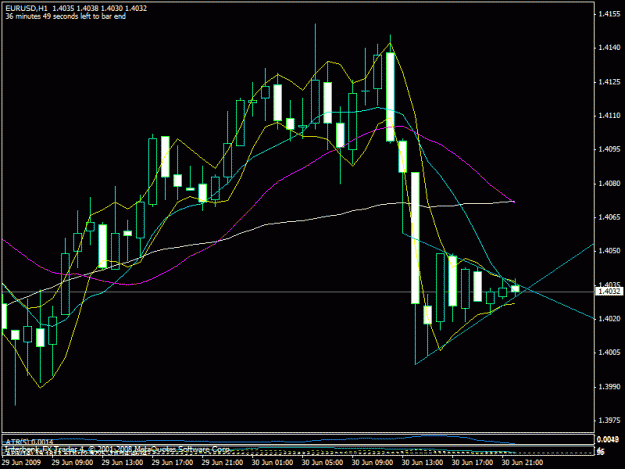625x469 pixels.
Task: Click the ATR(5) 0.0014 indicator label
Action: coord(29,442)
